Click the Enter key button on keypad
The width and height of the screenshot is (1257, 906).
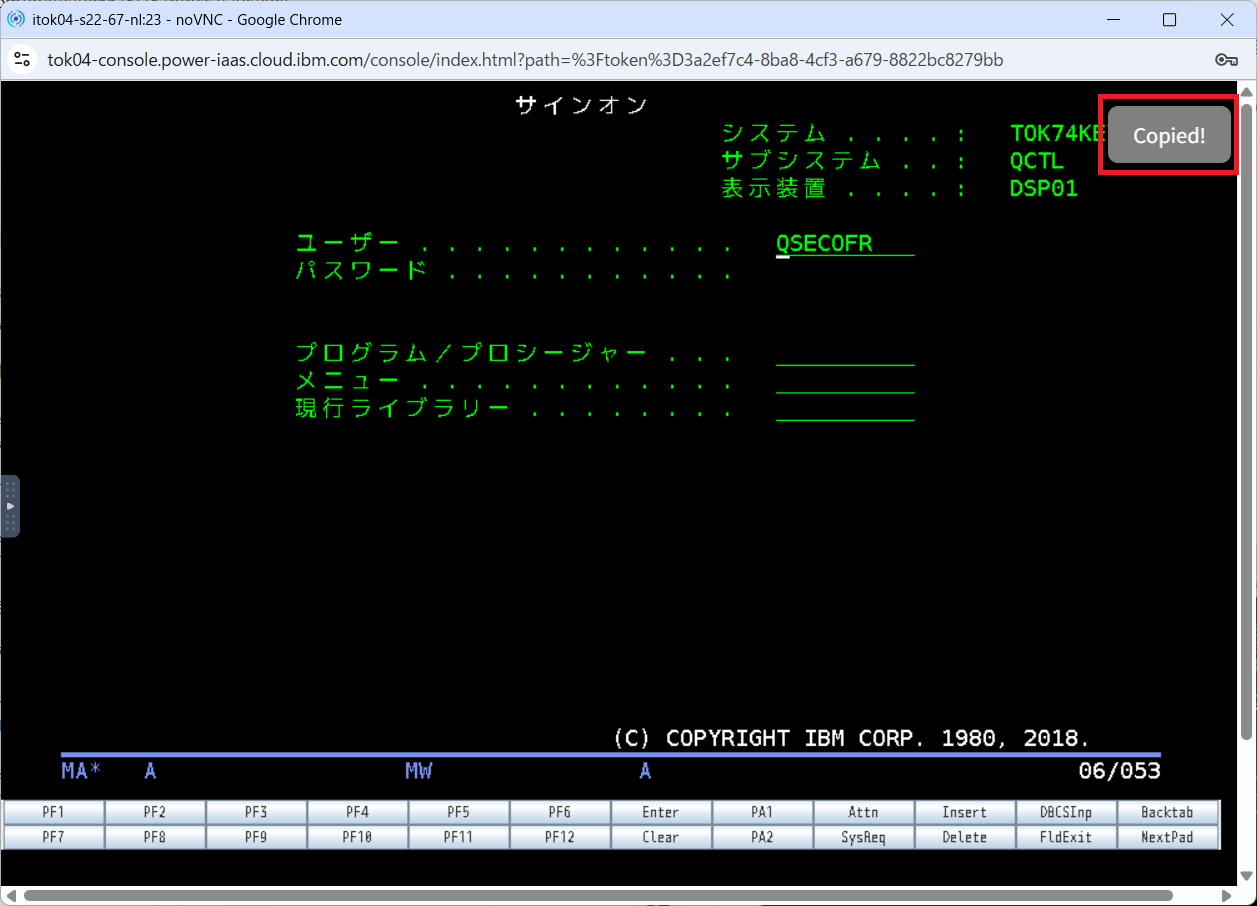(661, 812)
